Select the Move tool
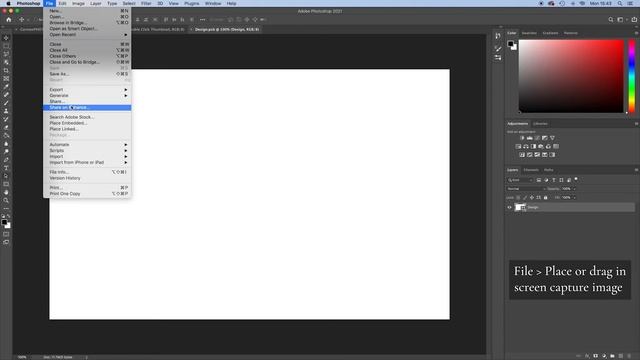Image resolution: width=640 pixels, height=360 pixels. pyautogui.click(x=6, y=38)
